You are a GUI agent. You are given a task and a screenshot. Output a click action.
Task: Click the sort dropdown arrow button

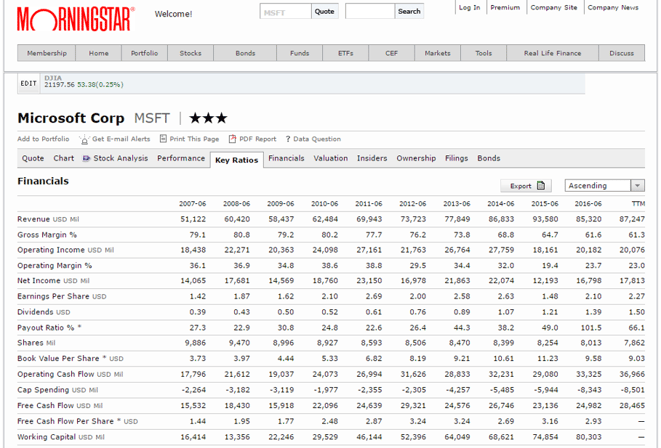[x=637, y=185]
